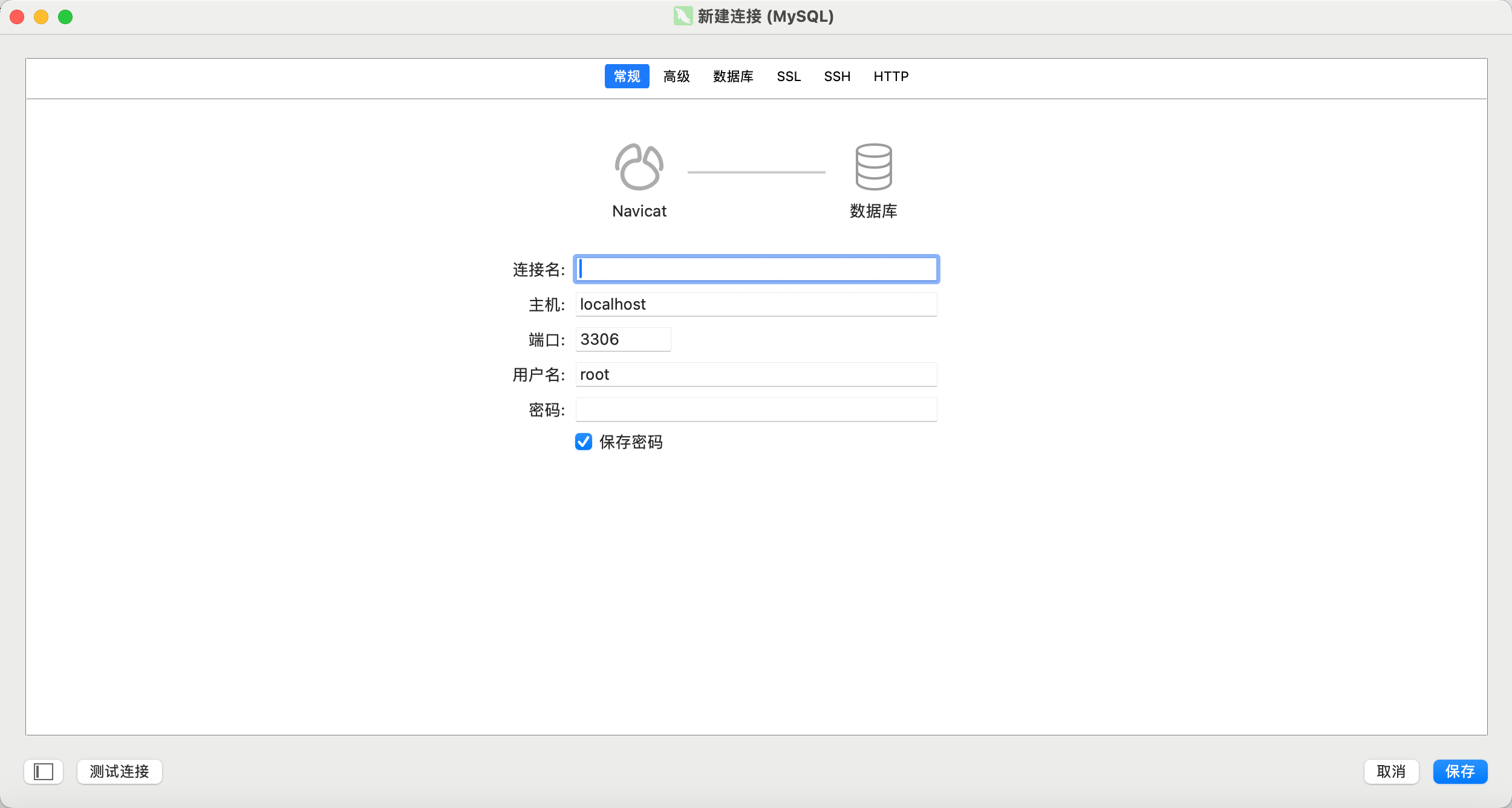The width and height of the screenshot is (1512, 808).
Task: Click the 密码 label text
Action: [547, 410]
